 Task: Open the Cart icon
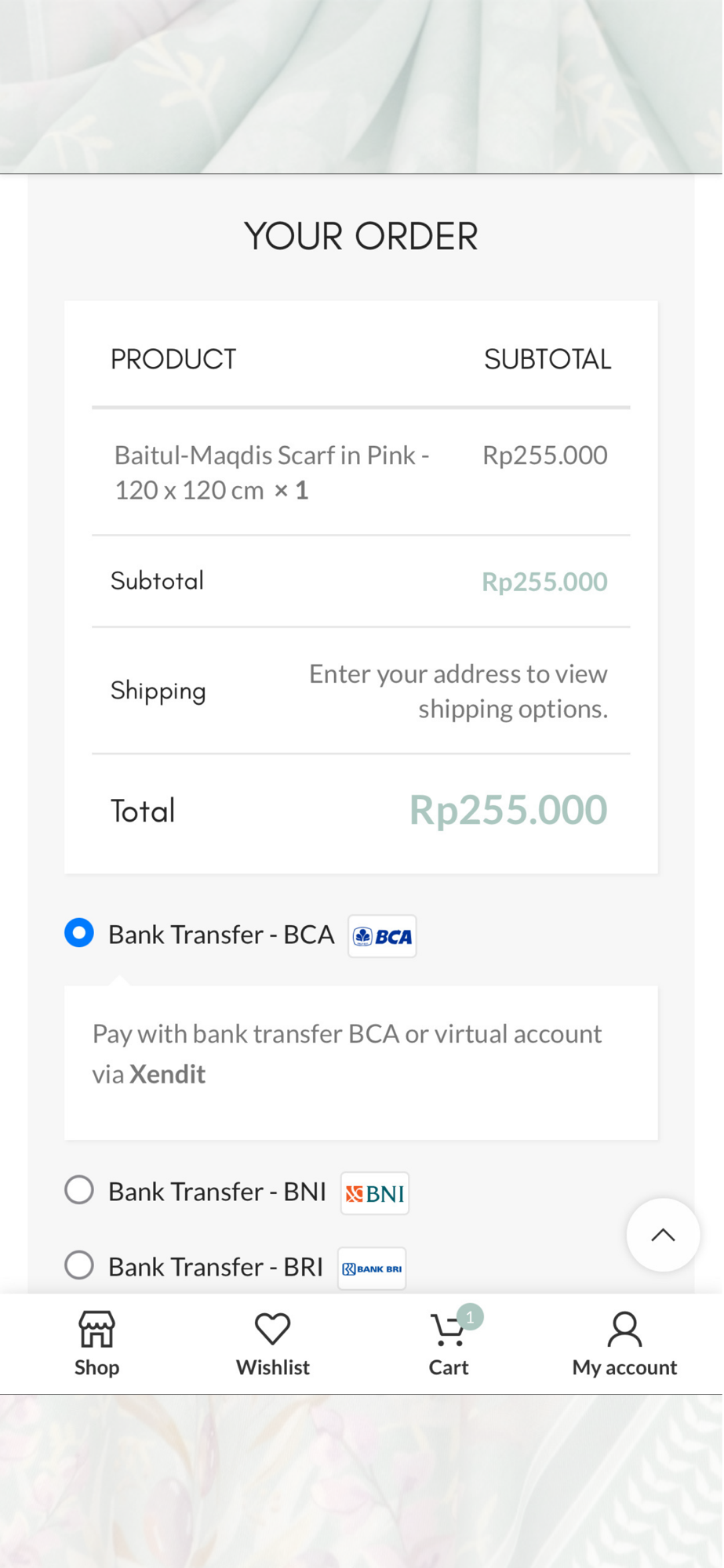pos(448,1330)
